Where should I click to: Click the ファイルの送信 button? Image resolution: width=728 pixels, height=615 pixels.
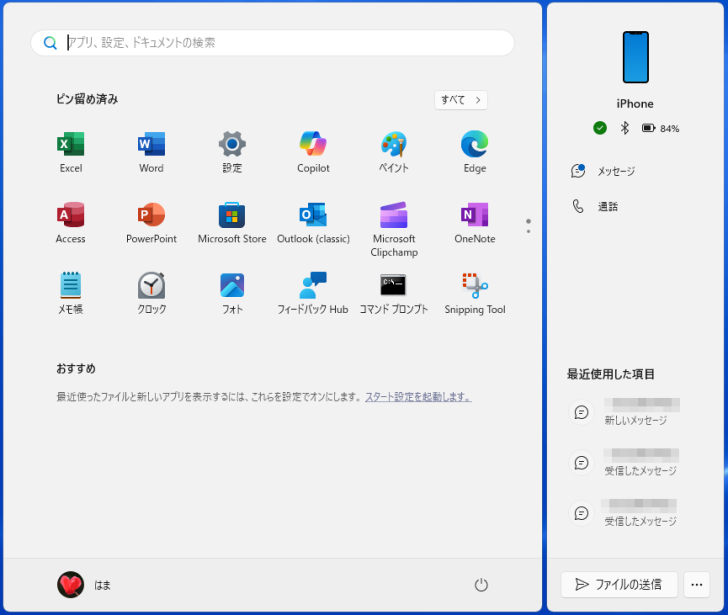coord(619,584)
